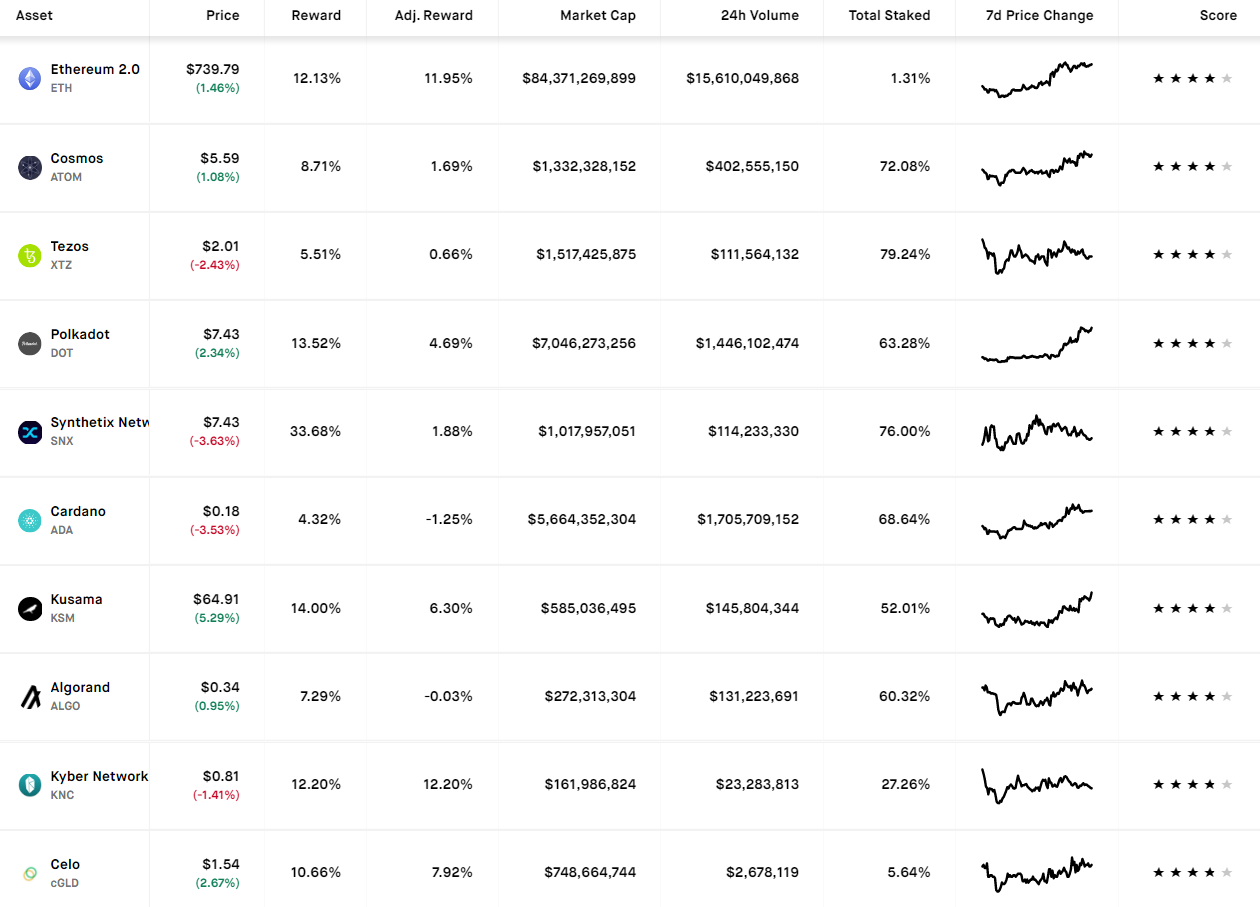Click Celo 7d price sparkline chart

pyautogui.click(x=1037, y=873)
